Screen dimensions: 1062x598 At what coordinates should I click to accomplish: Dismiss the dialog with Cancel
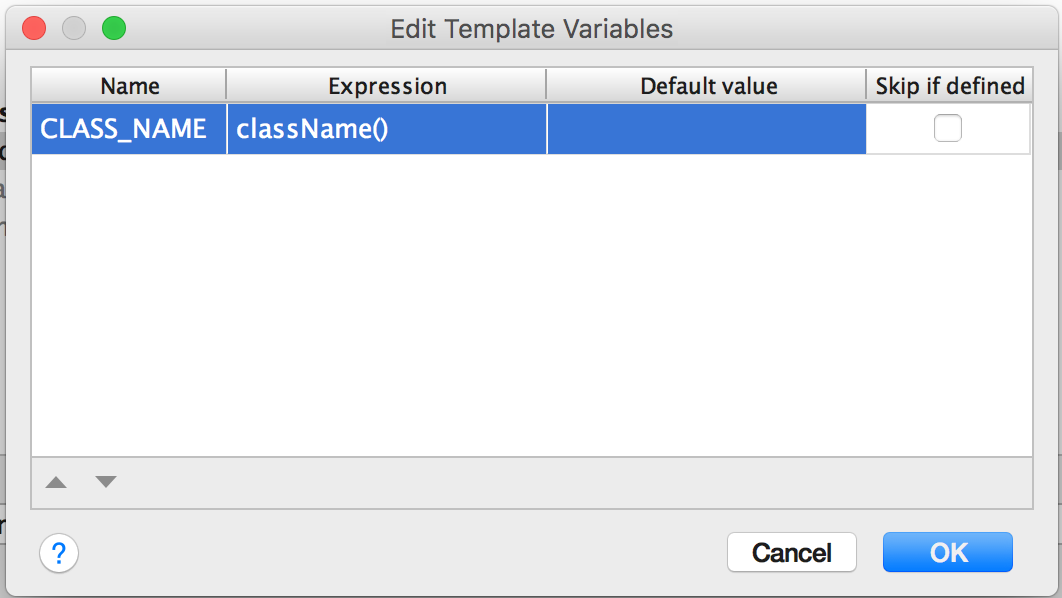[792, 551]
